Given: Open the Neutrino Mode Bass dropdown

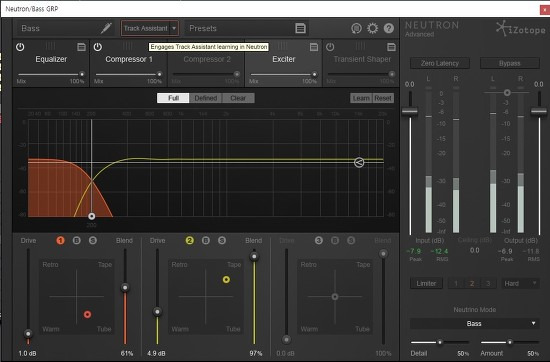Looking at the screenshot, I should pyautogui.click(x=474, y=323).
